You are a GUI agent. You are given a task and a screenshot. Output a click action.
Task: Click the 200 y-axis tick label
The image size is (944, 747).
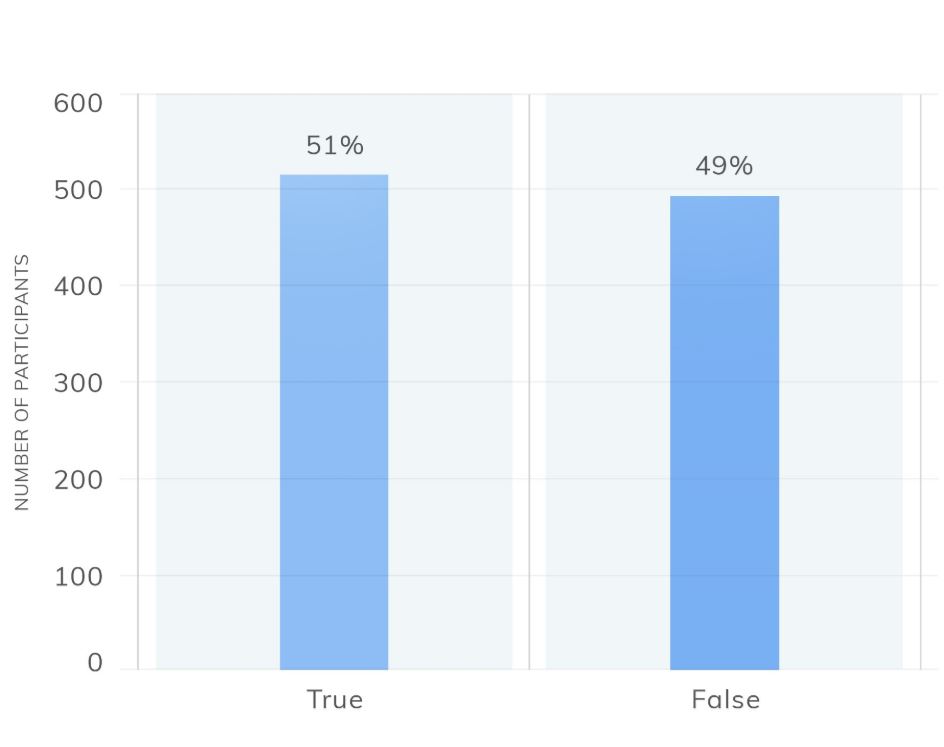pos(78,480)
